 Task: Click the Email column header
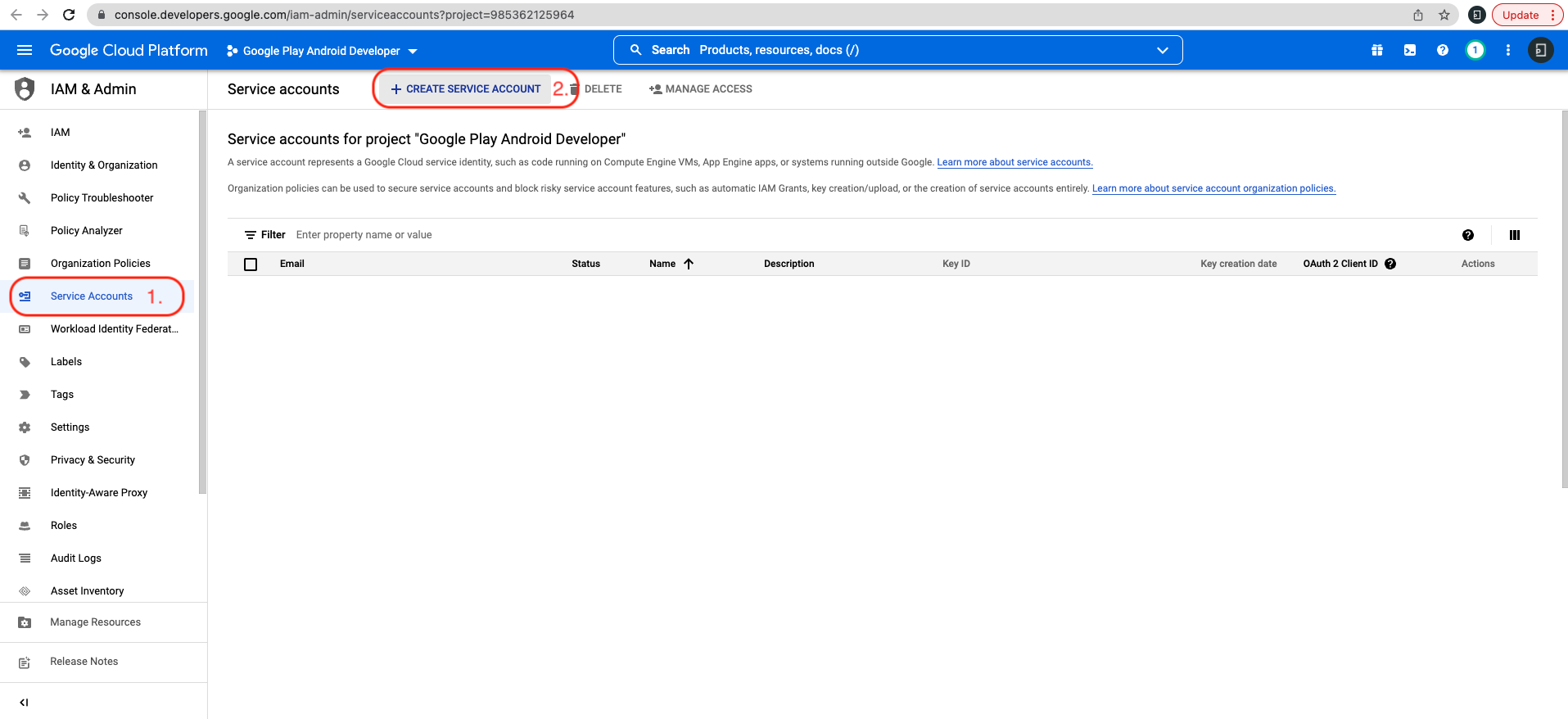[291, 264]
